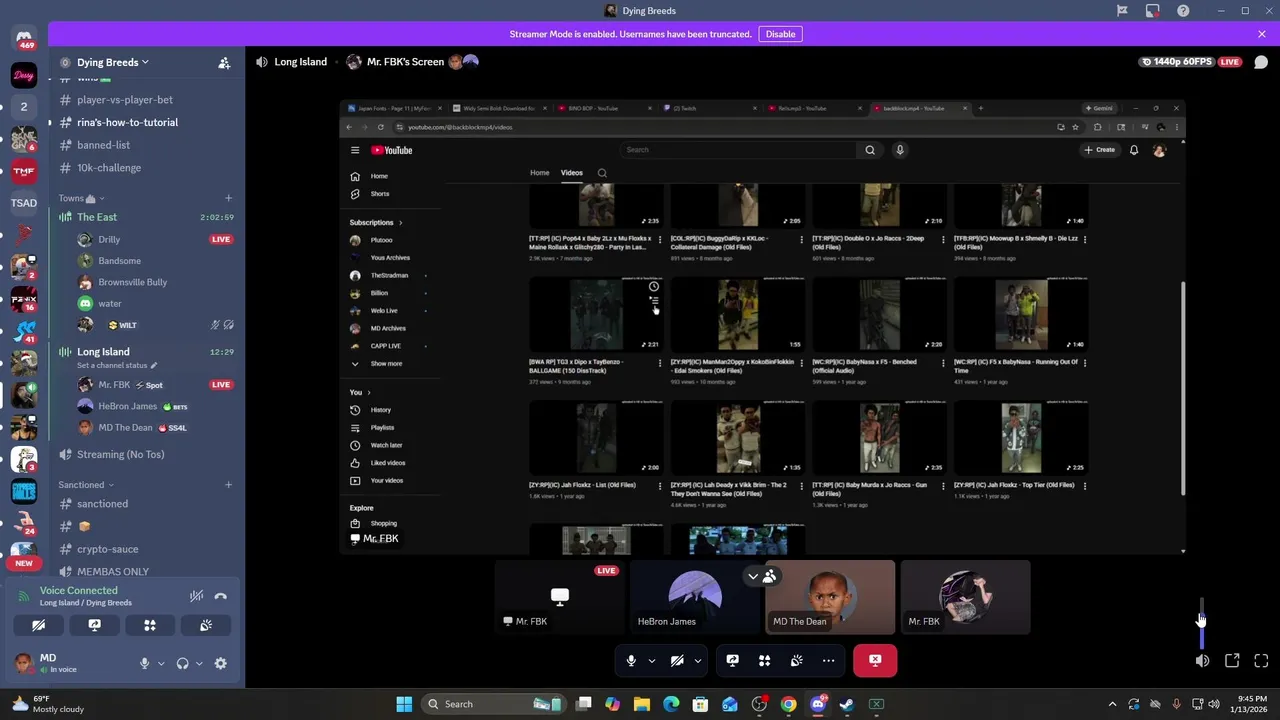This screenshot has width=1280, height=720.
Task: Expand microphone options in call control bar
Action: click(x=652, y=660)
